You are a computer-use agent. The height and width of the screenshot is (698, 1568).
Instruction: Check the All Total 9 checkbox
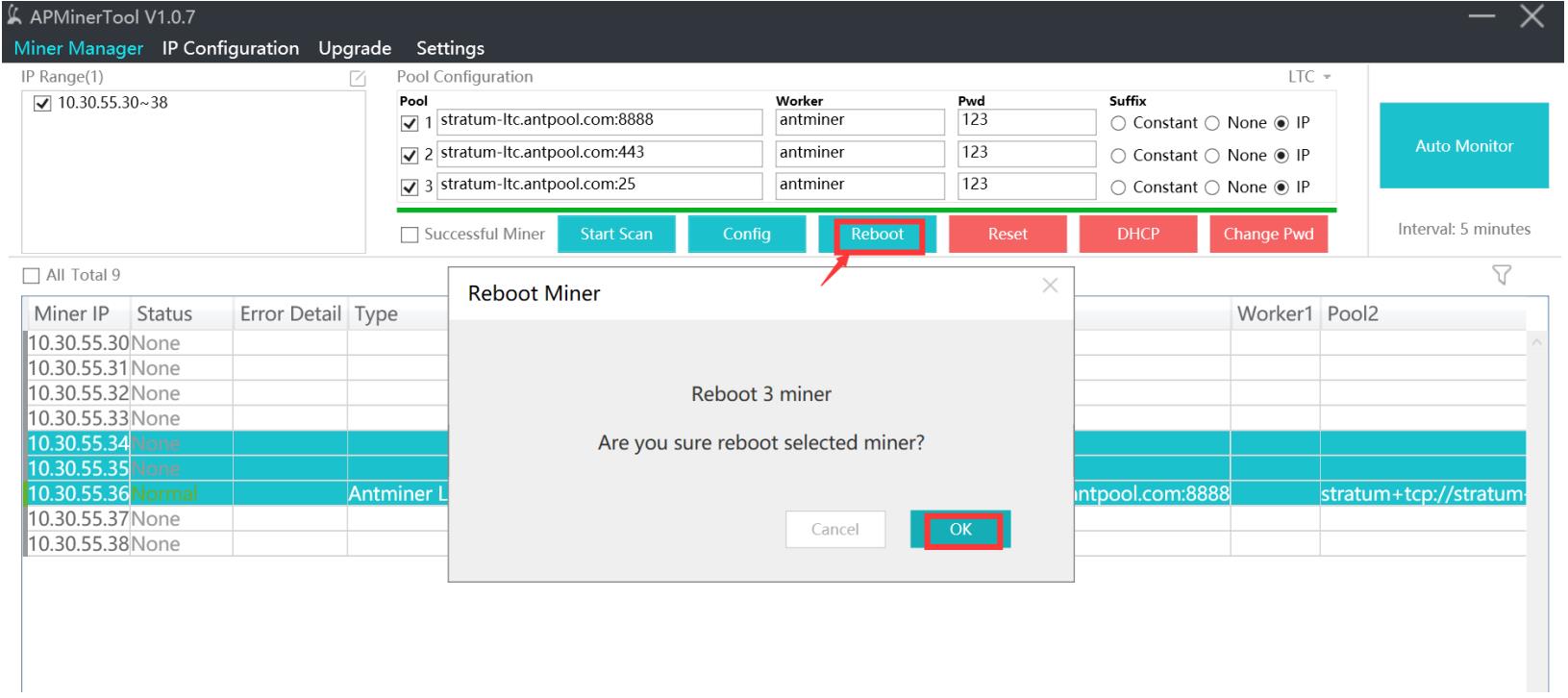(x=32, y=276)
